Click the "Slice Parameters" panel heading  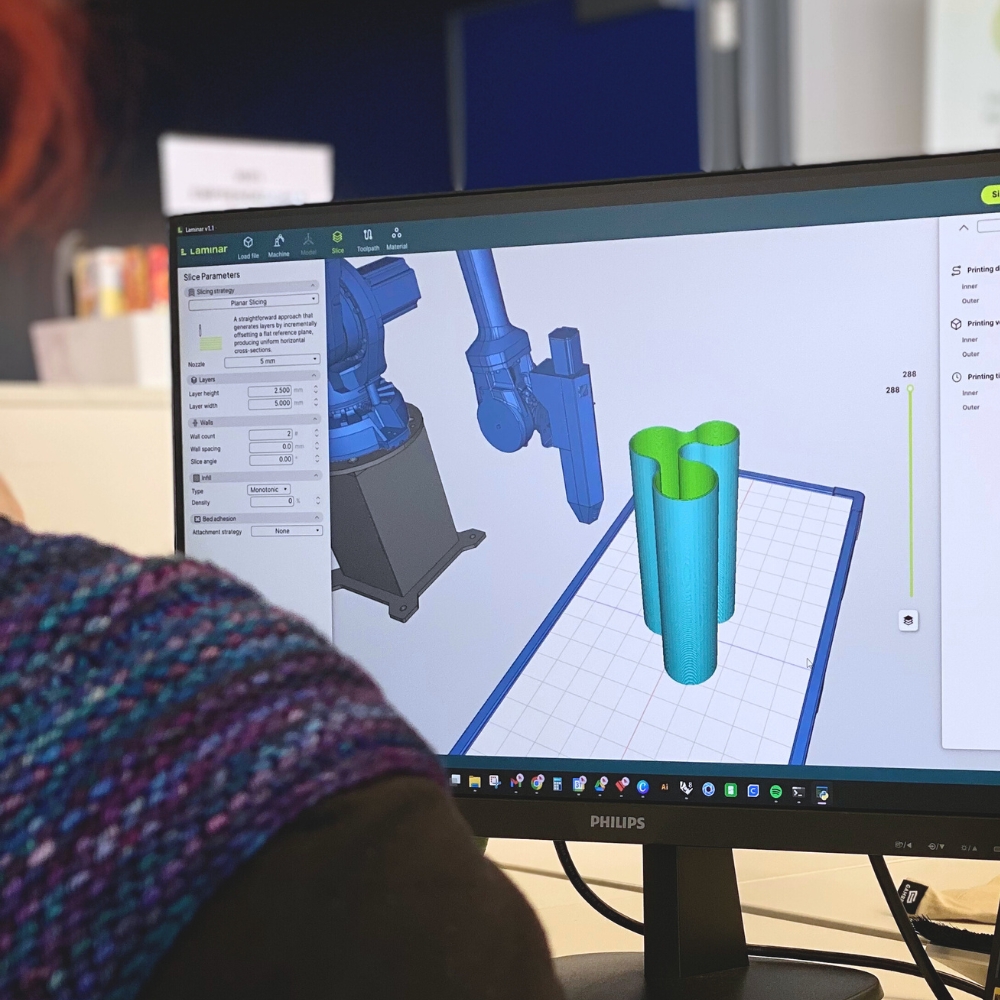pos(211,276)
